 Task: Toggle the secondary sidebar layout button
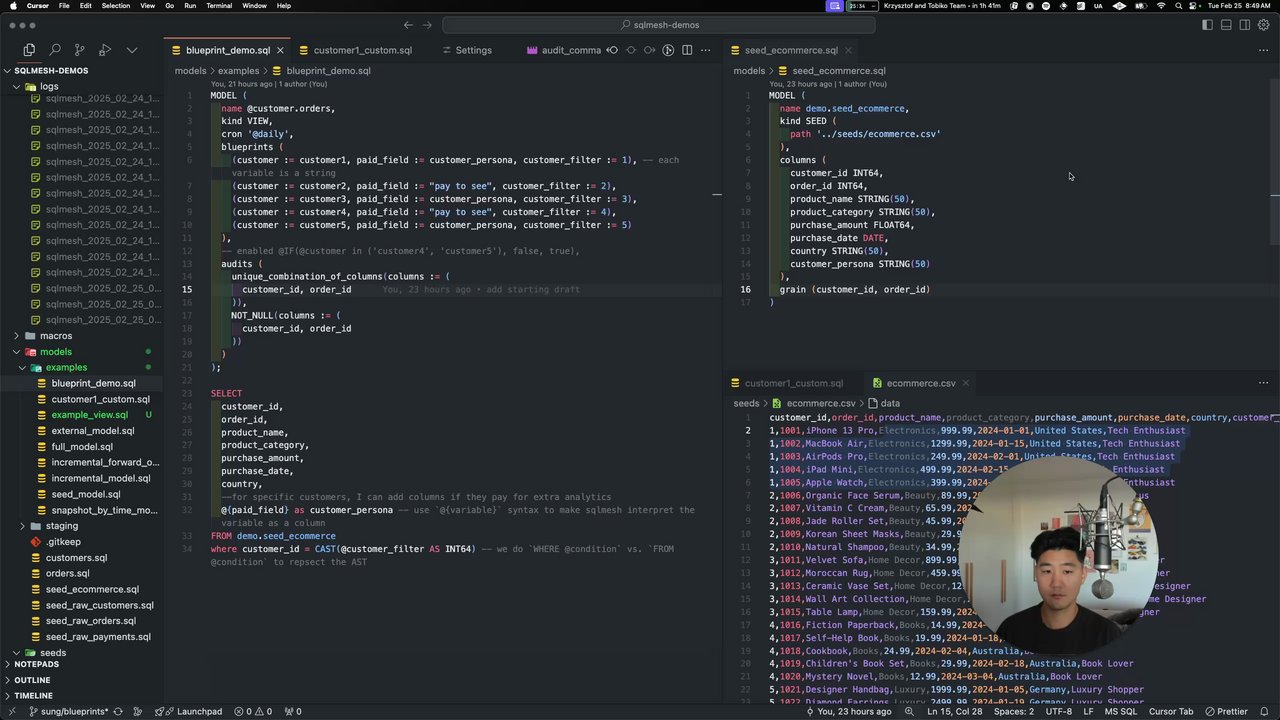click(1245, 25)
